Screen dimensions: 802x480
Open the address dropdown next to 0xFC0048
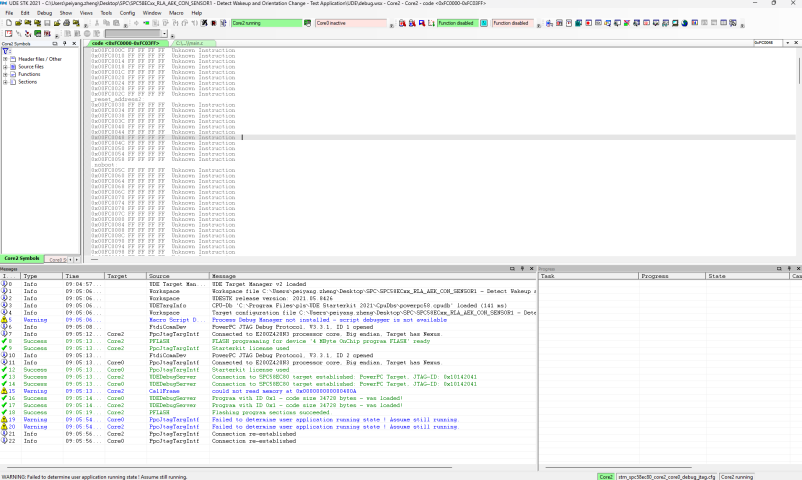coord(788,43)
